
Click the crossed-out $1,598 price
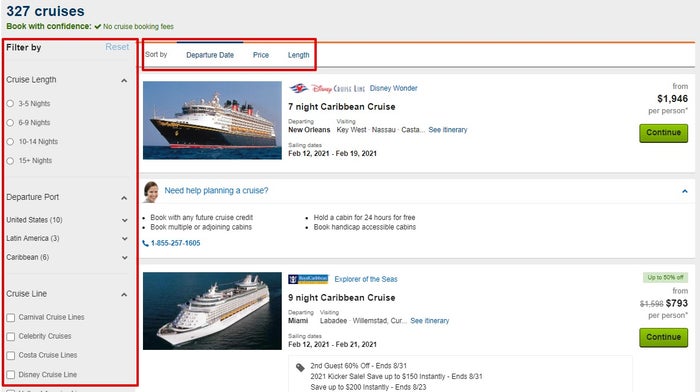tap(651, 304)
